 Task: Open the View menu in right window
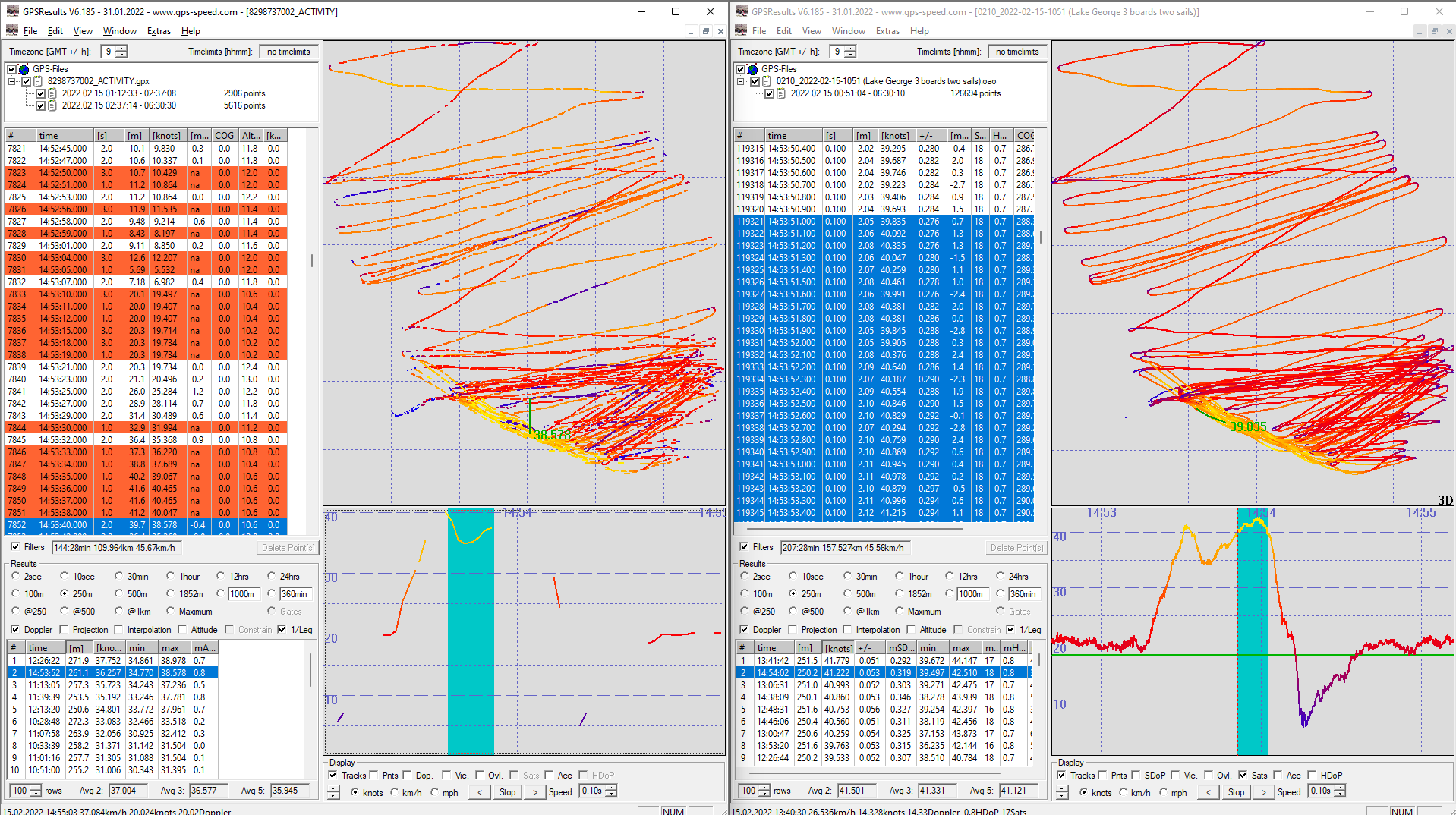tap(812, 31)
